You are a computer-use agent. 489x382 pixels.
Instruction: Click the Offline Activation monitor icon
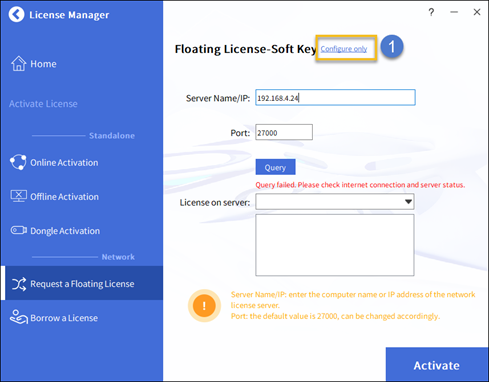pyautogui.click(x=19, y=196)
